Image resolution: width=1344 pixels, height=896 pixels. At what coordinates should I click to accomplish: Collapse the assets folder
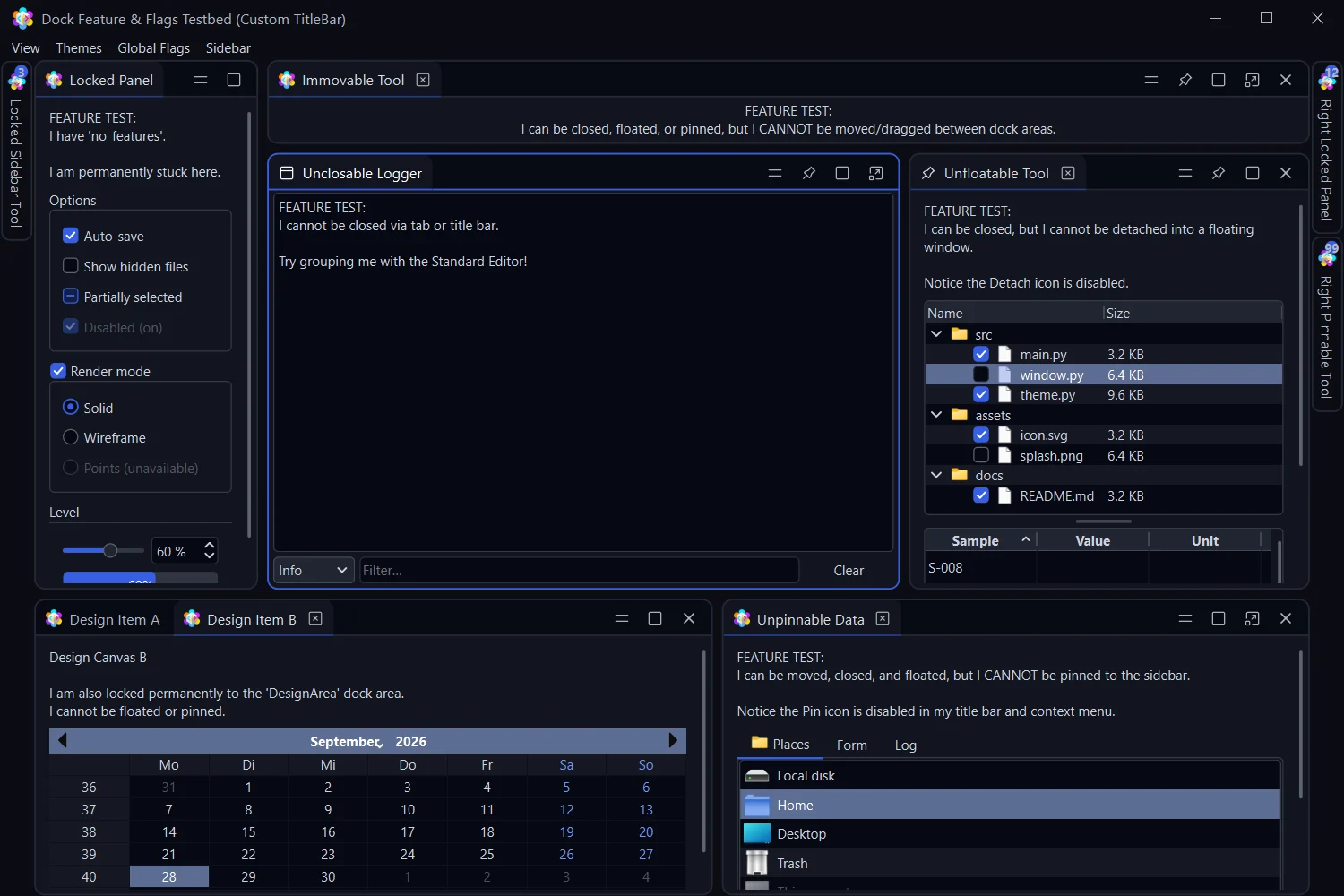[936, 415]
